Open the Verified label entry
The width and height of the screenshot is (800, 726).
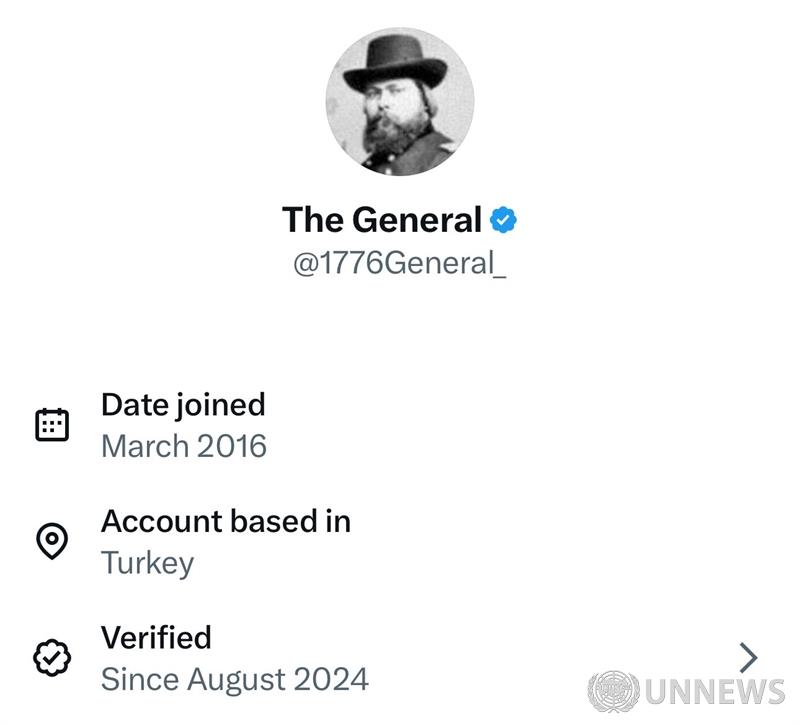pos(156,637)
